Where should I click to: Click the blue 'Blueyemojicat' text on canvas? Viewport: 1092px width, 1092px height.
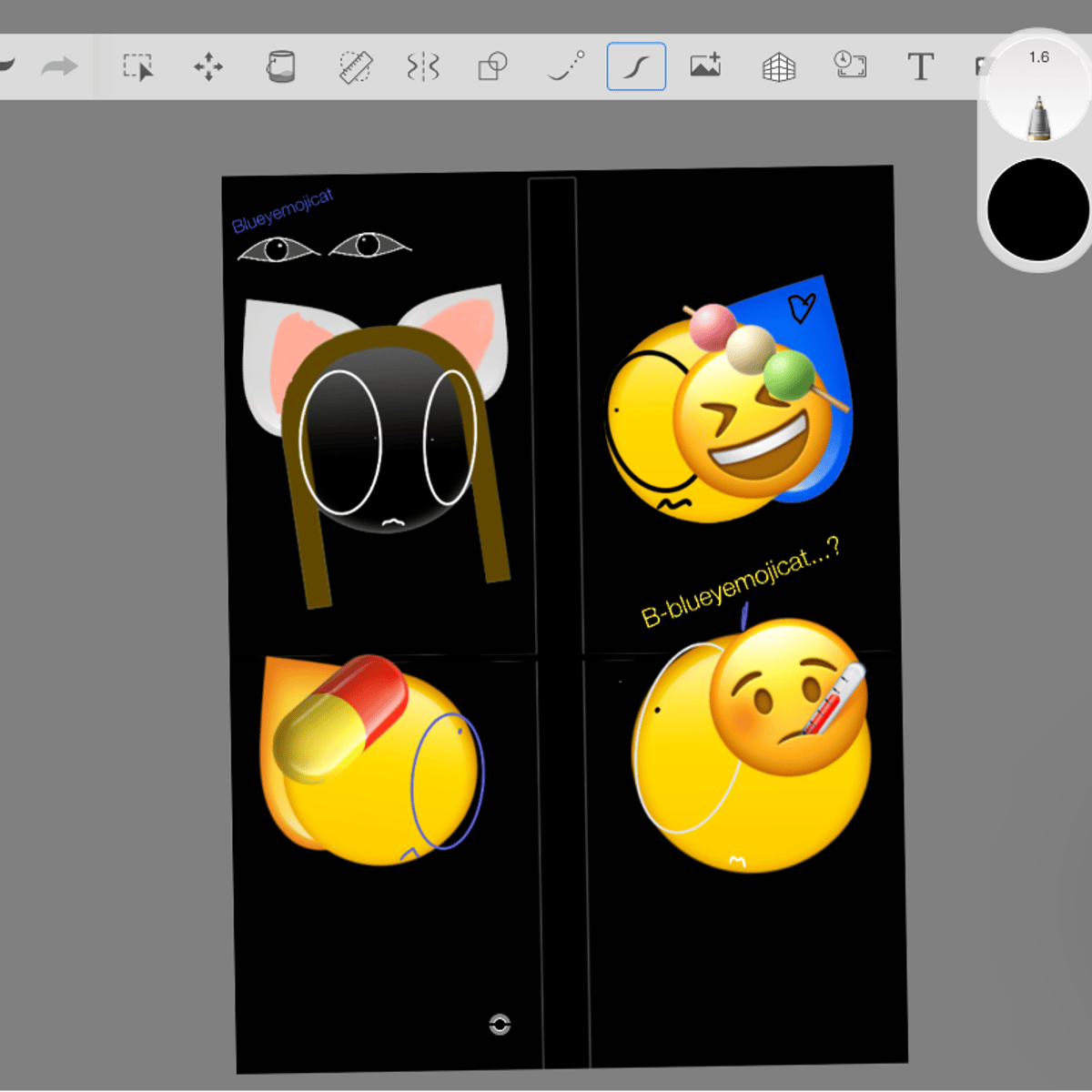click(x=282, y=210)
